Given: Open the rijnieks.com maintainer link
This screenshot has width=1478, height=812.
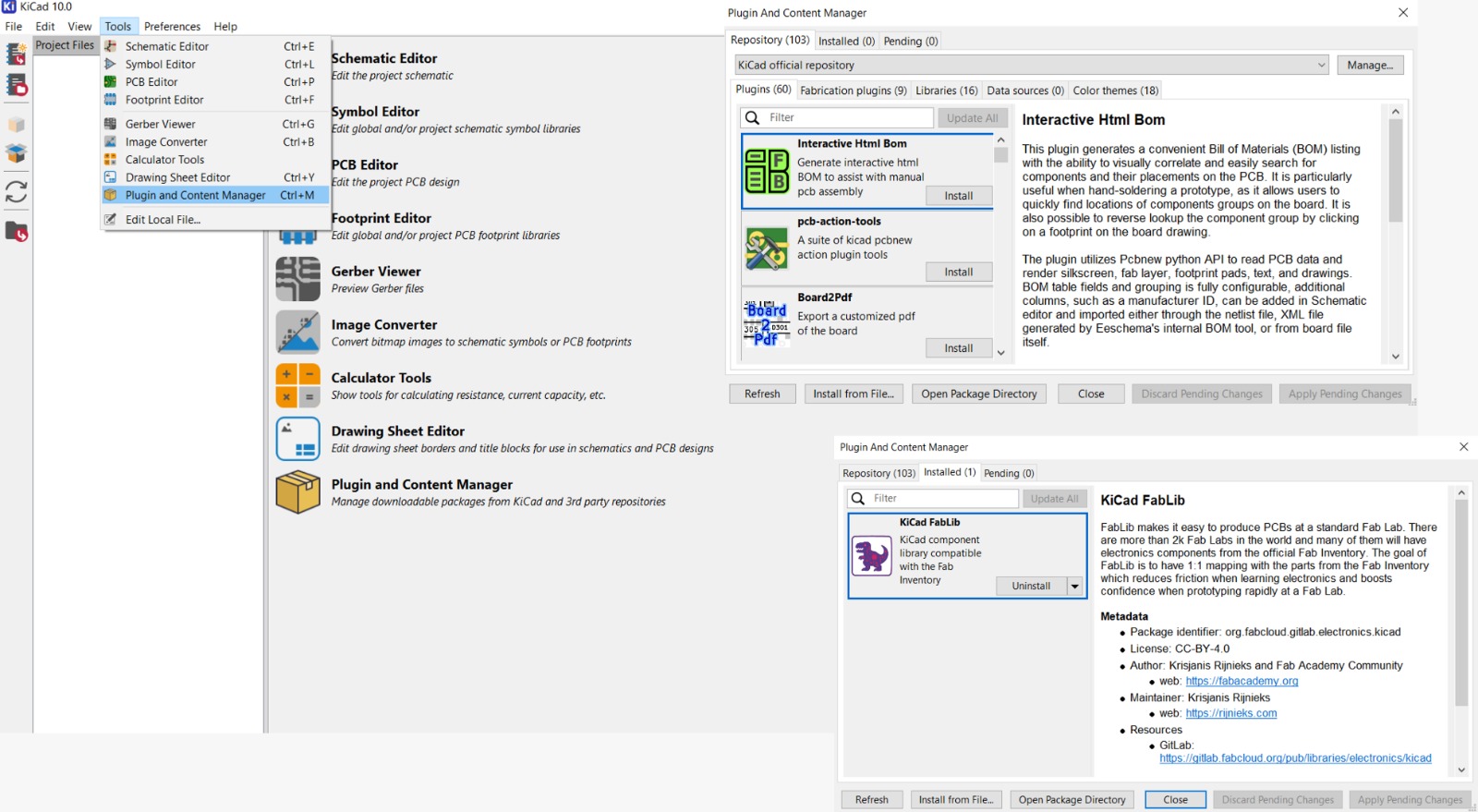Looking at the screenshot, I should 1231,714.
